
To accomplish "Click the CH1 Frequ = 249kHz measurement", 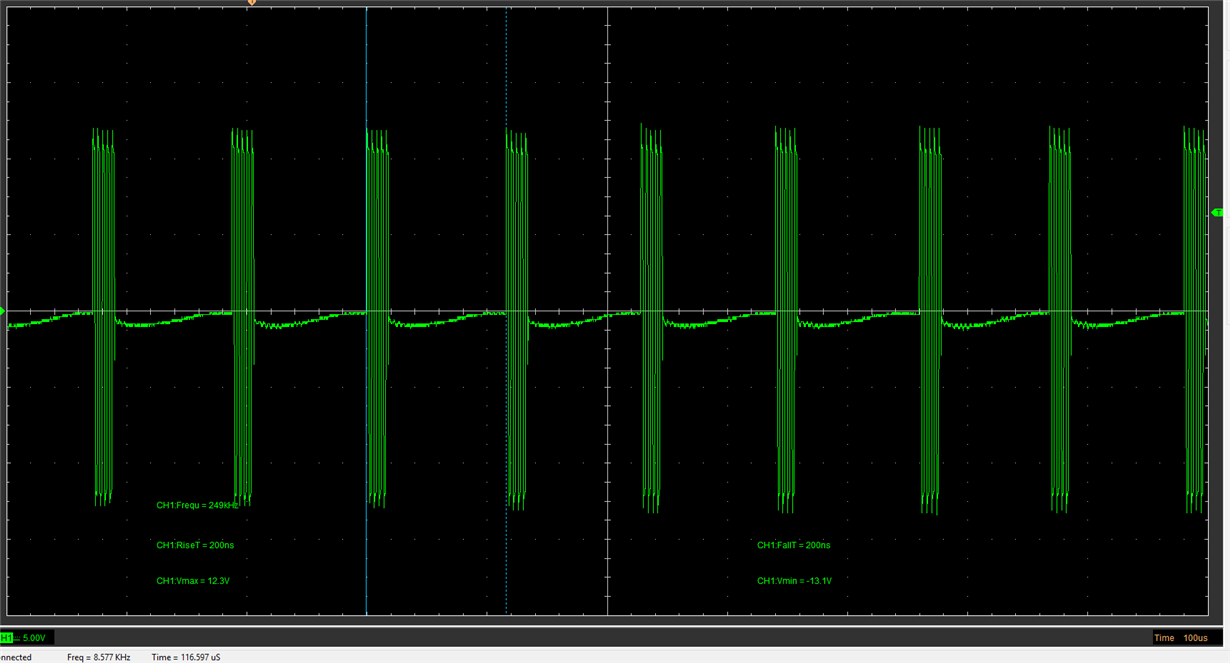I will coord(197,506).
